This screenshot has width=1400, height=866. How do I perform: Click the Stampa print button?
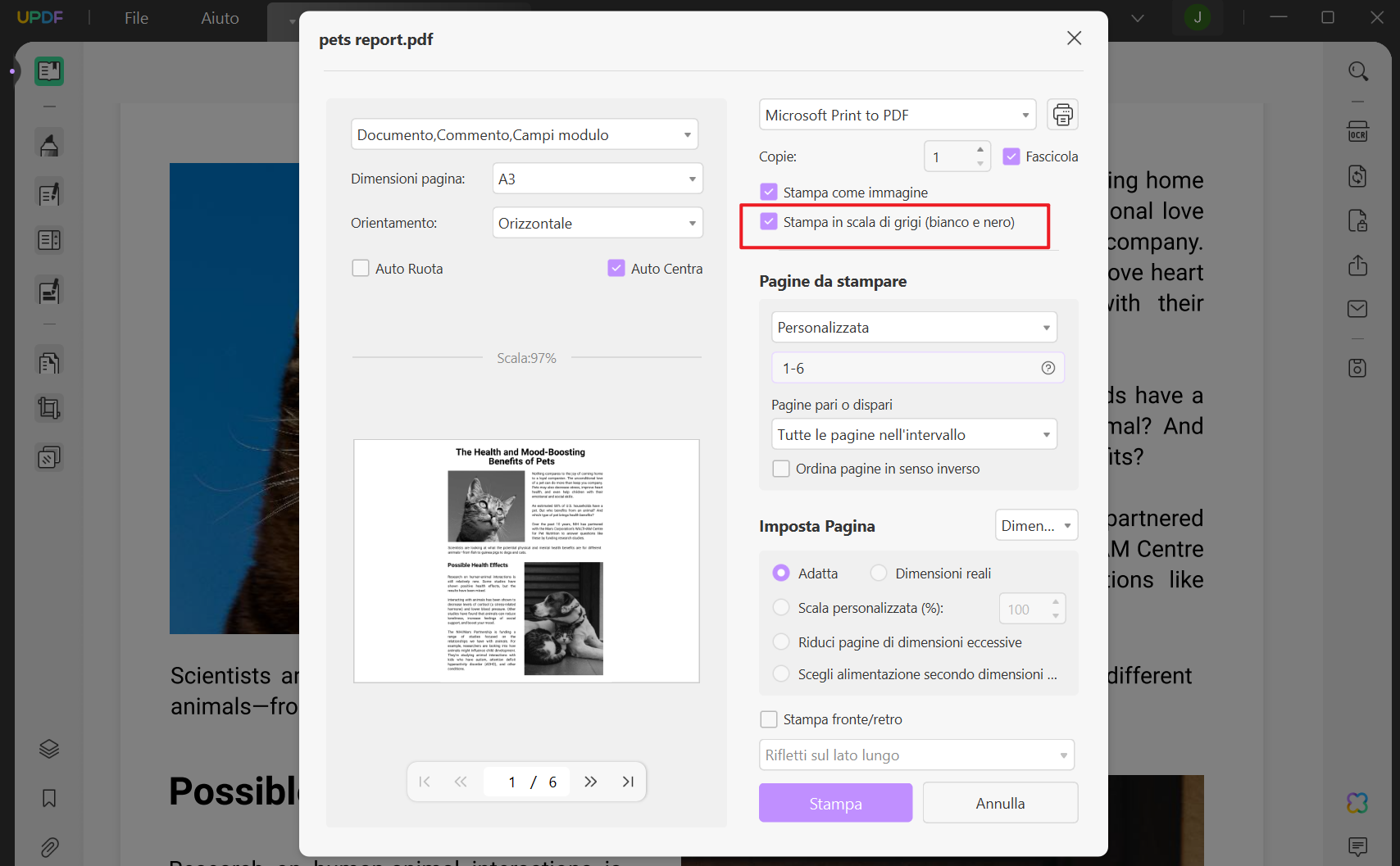coord(835,803)
